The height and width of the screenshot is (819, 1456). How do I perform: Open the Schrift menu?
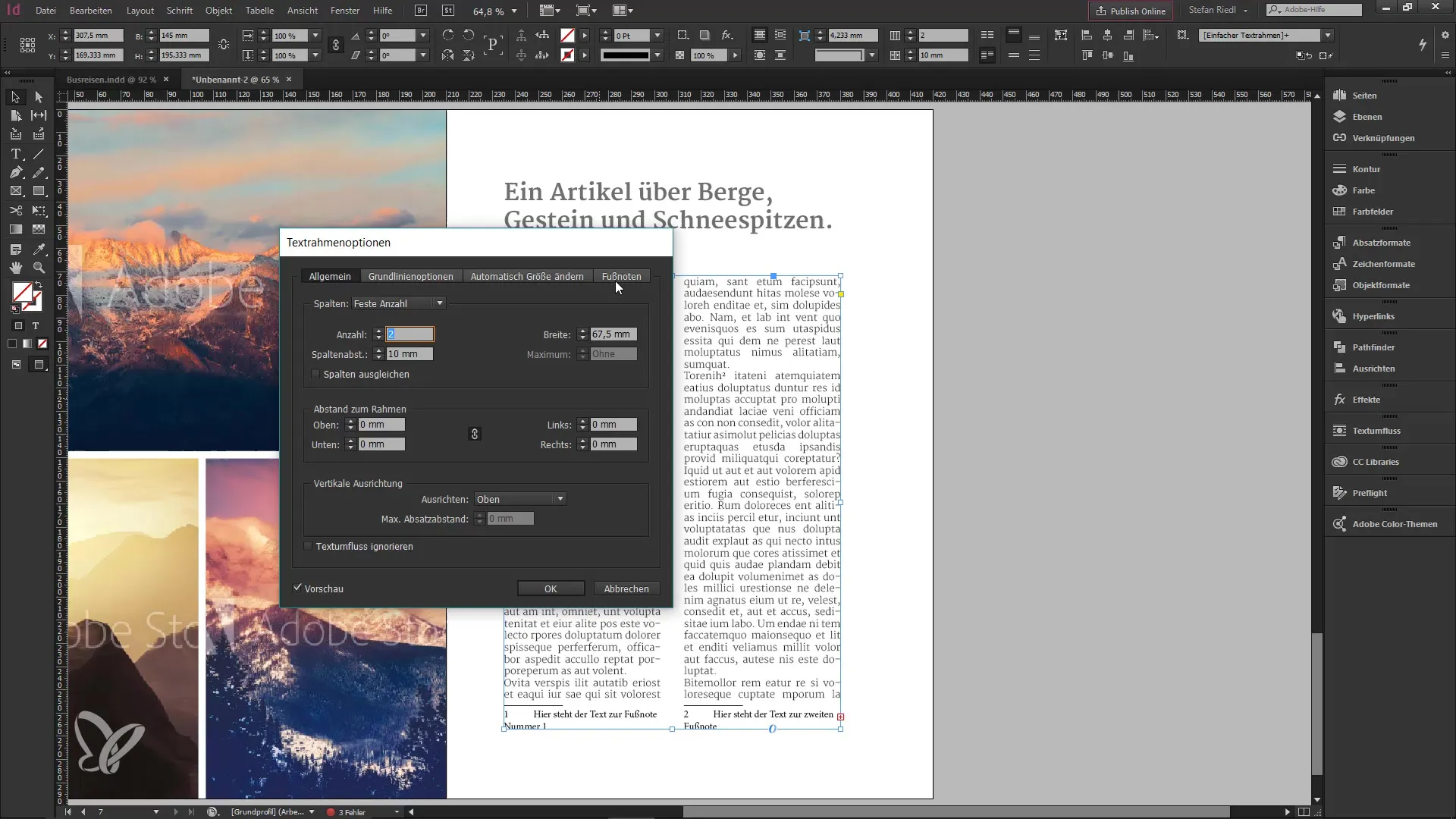pos(180,11)
